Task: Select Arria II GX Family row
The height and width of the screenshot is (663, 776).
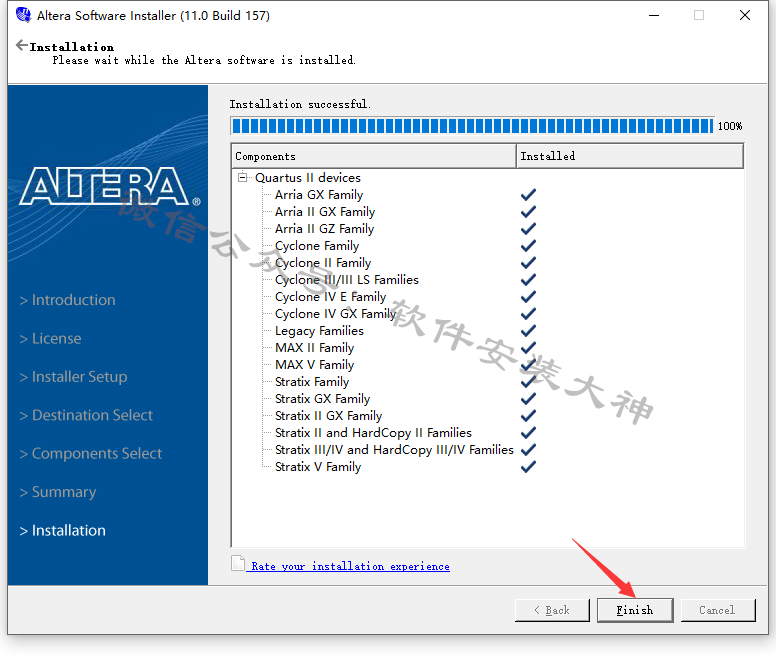Action: point(325,212)
